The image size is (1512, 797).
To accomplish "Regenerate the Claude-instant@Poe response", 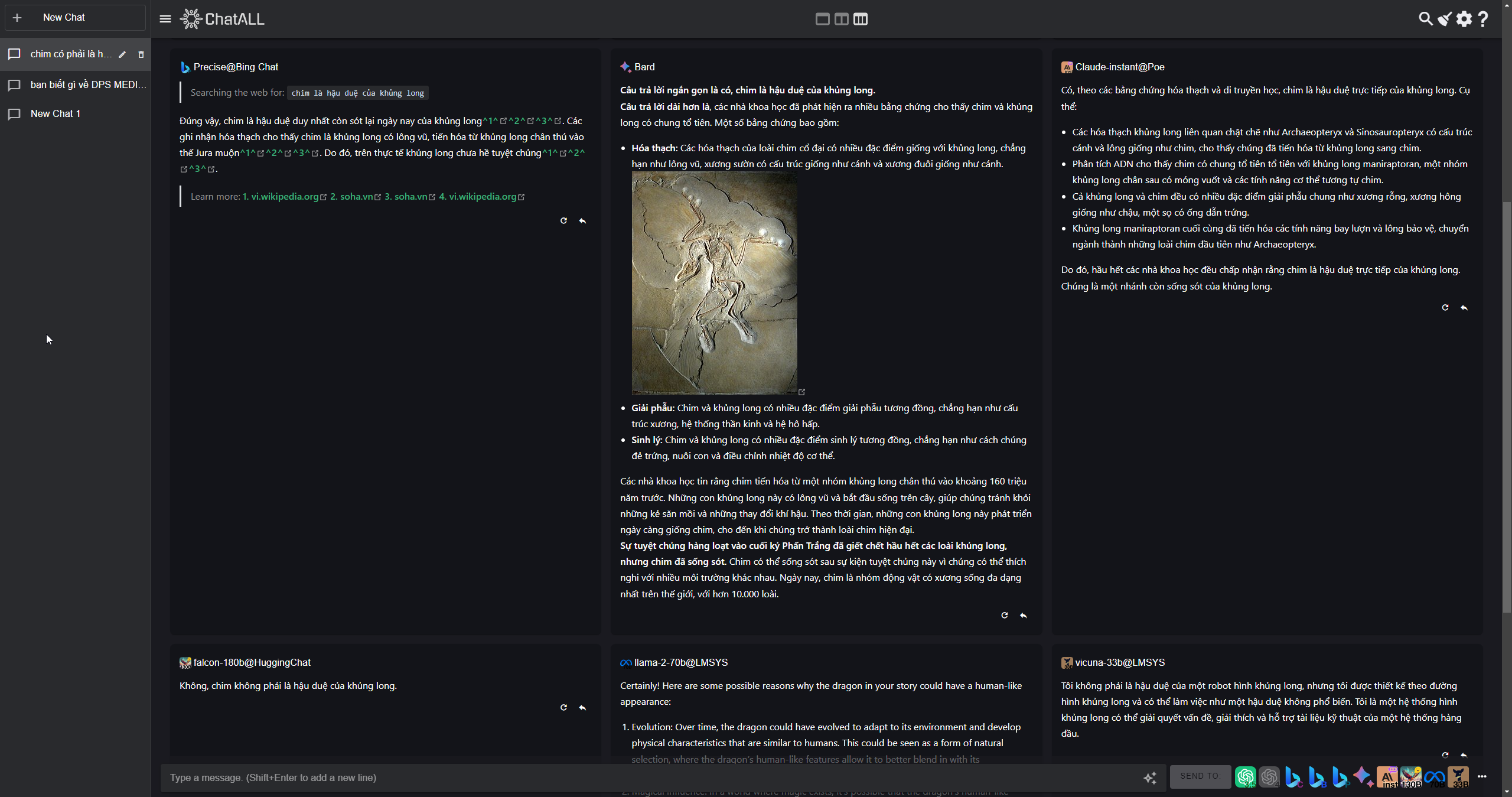I will click(x=1445, y=307).
